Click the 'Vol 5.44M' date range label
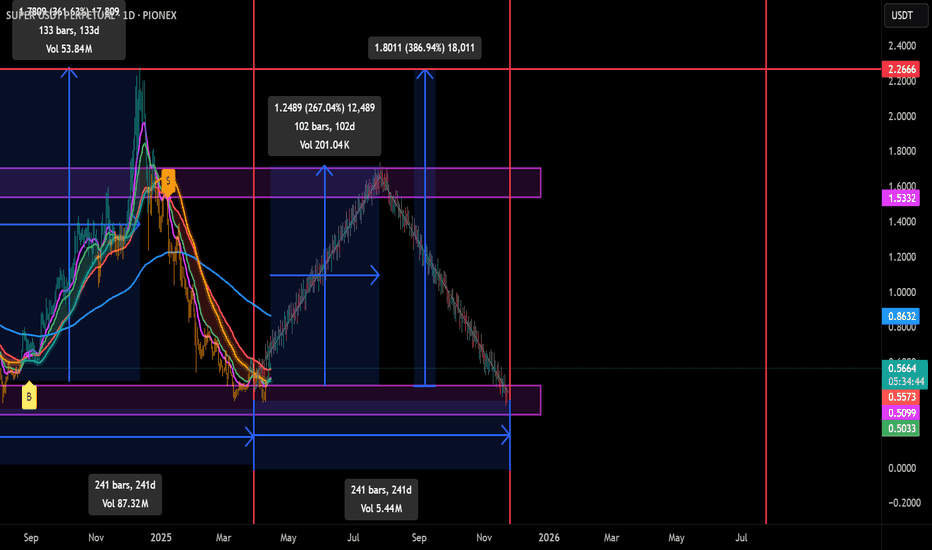Viewport: 932px width, 550px height. click(381, 499)
